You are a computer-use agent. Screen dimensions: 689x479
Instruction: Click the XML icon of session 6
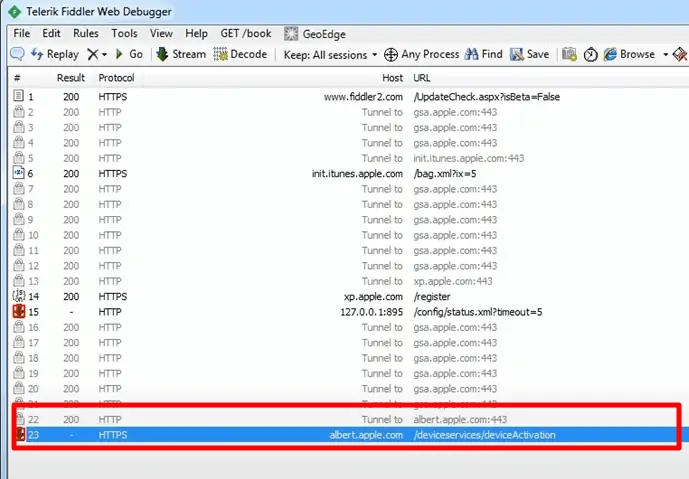coord(18,172)
